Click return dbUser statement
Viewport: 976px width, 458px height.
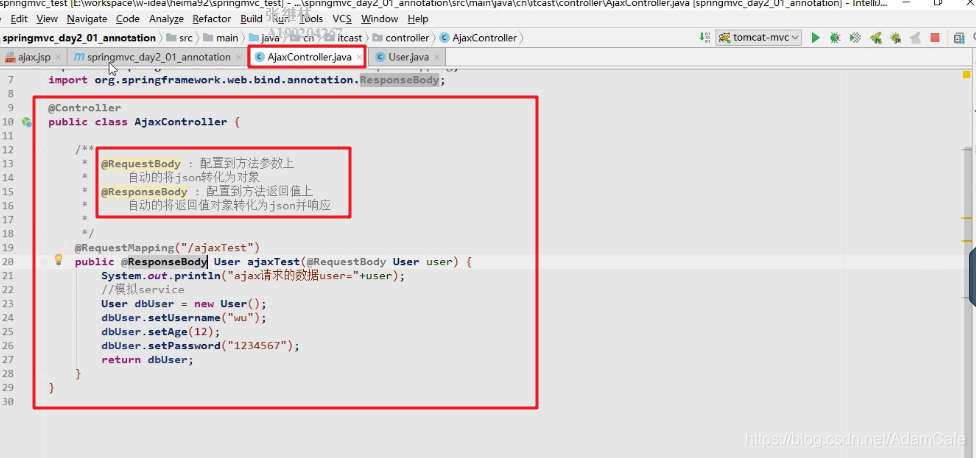(x=148, y=360)
